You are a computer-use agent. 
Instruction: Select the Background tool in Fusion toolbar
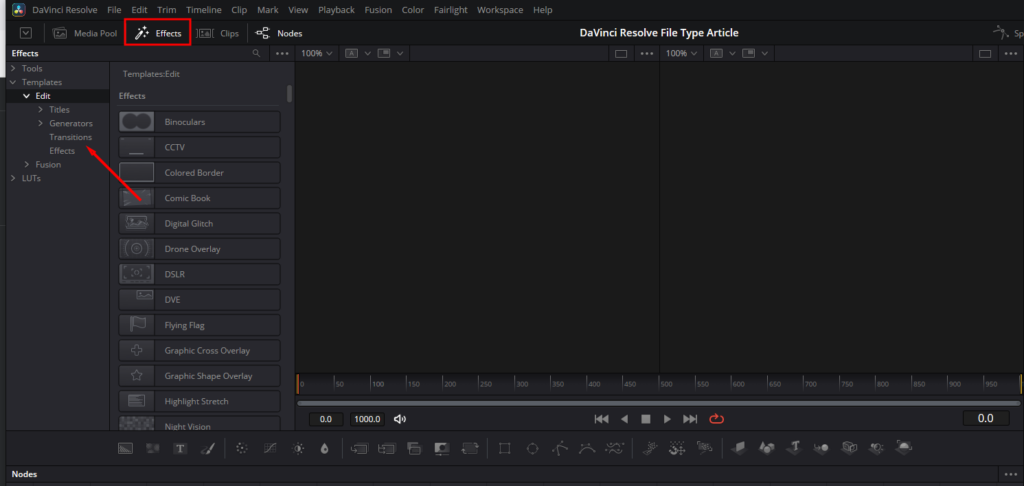coord(125,448)
